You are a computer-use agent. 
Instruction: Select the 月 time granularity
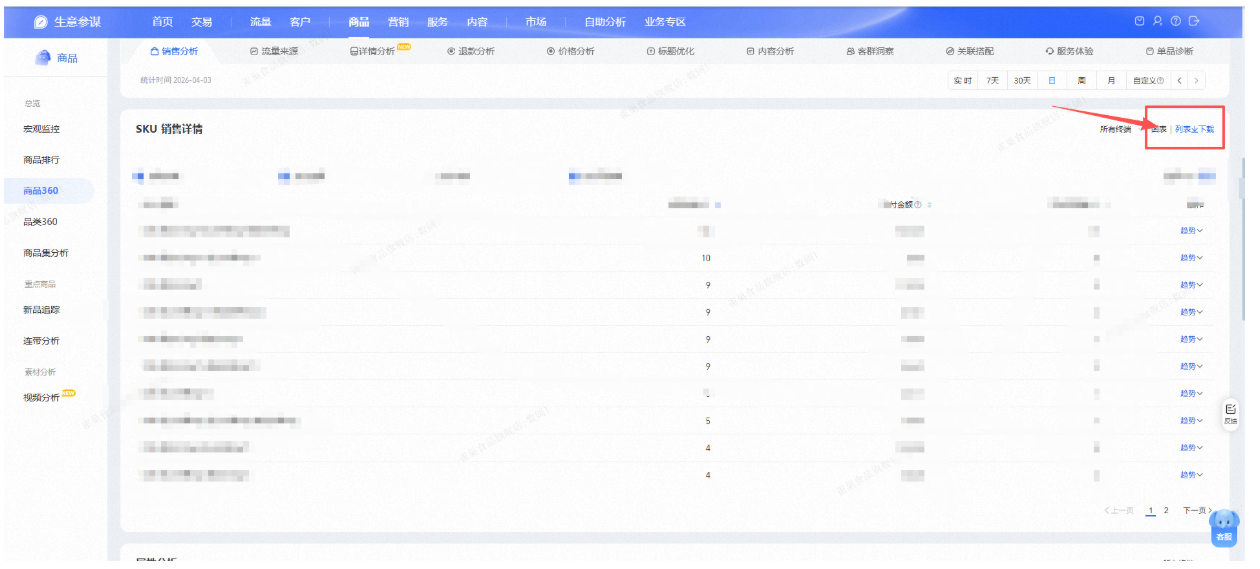[1111, 80]
